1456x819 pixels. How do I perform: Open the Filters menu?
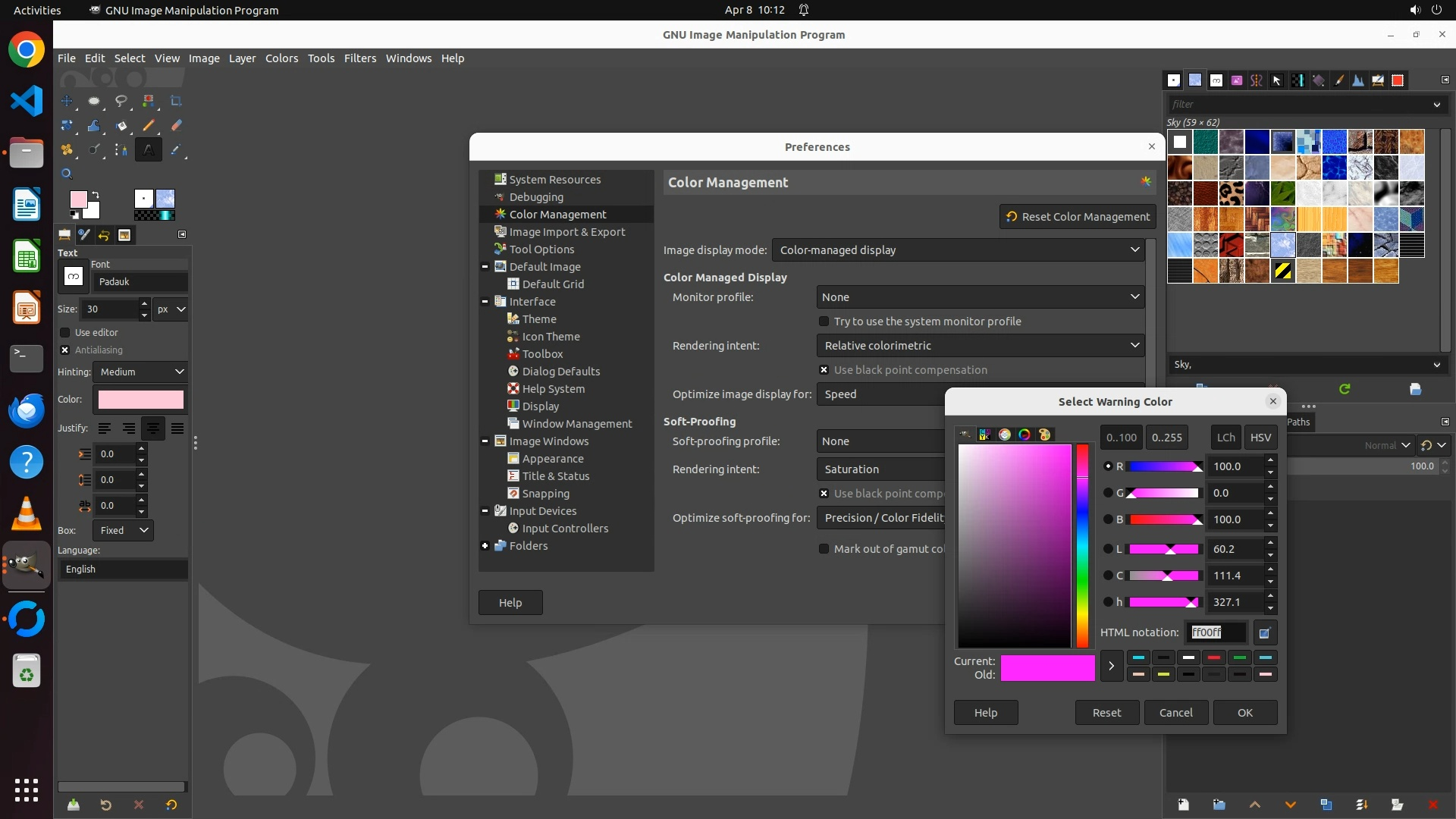(359, 58)
